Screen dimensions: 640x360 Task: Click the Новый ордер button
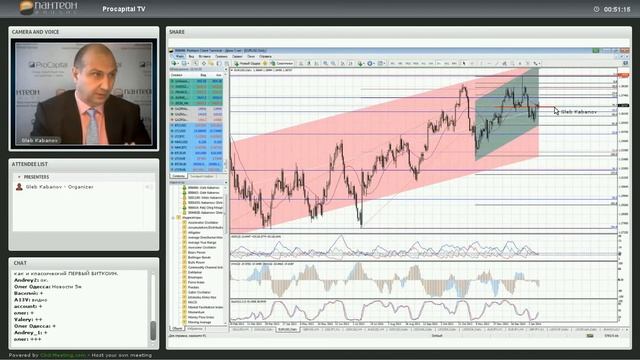pos(248,63)
